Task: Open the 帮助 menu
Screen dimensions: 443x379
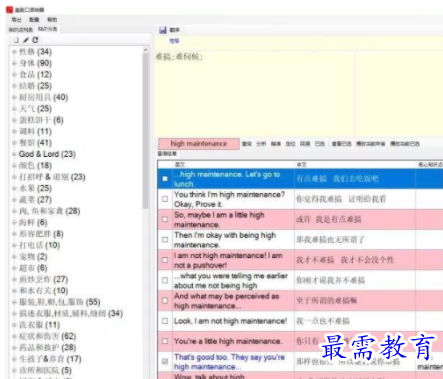Action: [x=52, y=20]
